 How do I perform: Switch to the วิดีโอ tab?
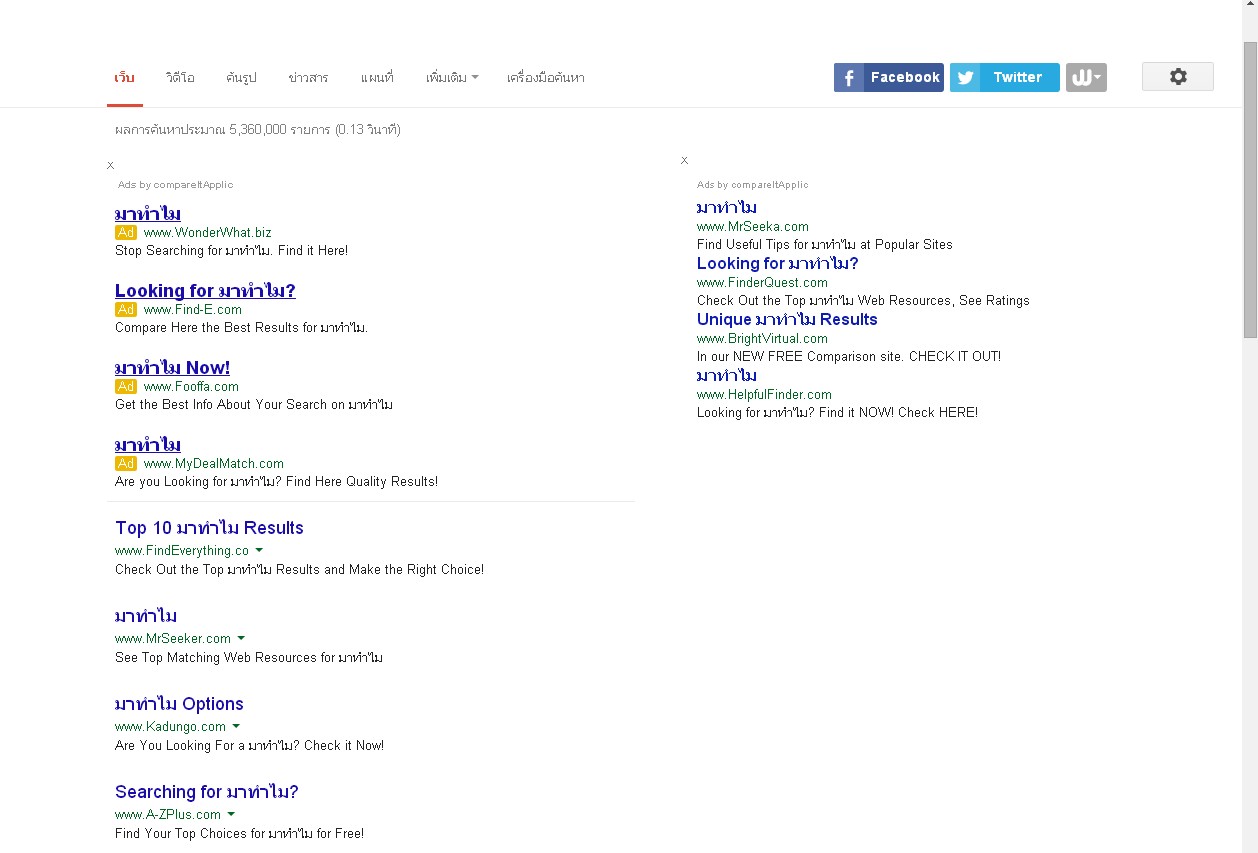click(181, 77)
